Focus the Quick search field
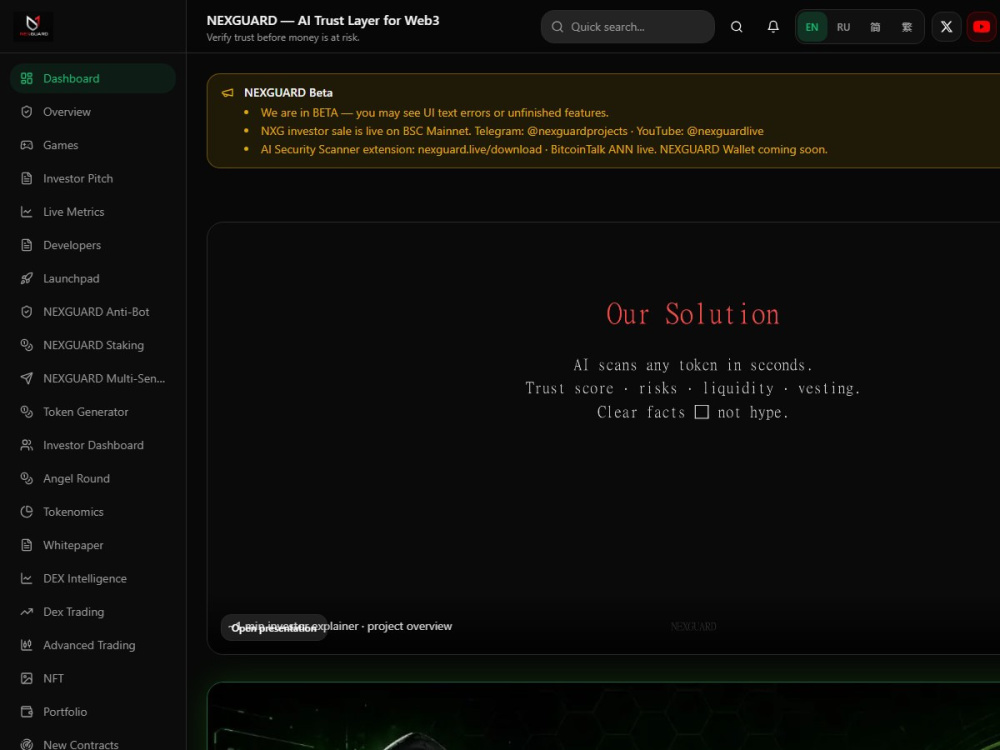 coord(628,27)
